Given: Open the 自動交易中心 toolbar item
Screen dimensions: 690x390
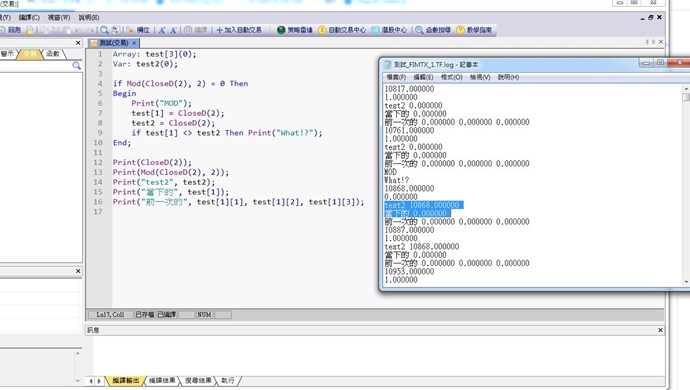Looking at the screenshot, I should tap(342, 30).
